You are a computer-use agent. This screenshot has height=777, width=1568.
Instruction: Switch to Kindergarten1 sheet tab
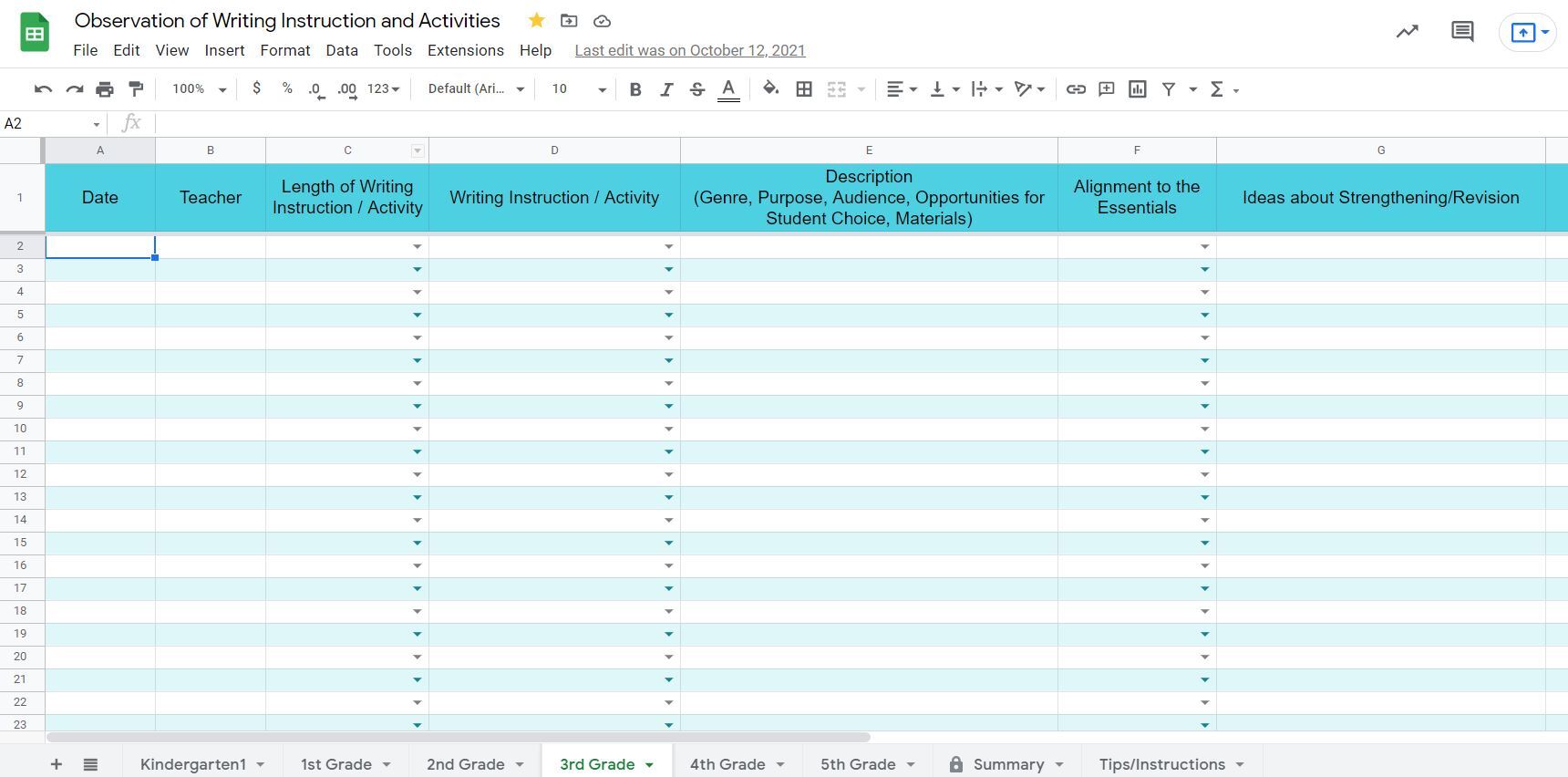(x=193, y=764)
